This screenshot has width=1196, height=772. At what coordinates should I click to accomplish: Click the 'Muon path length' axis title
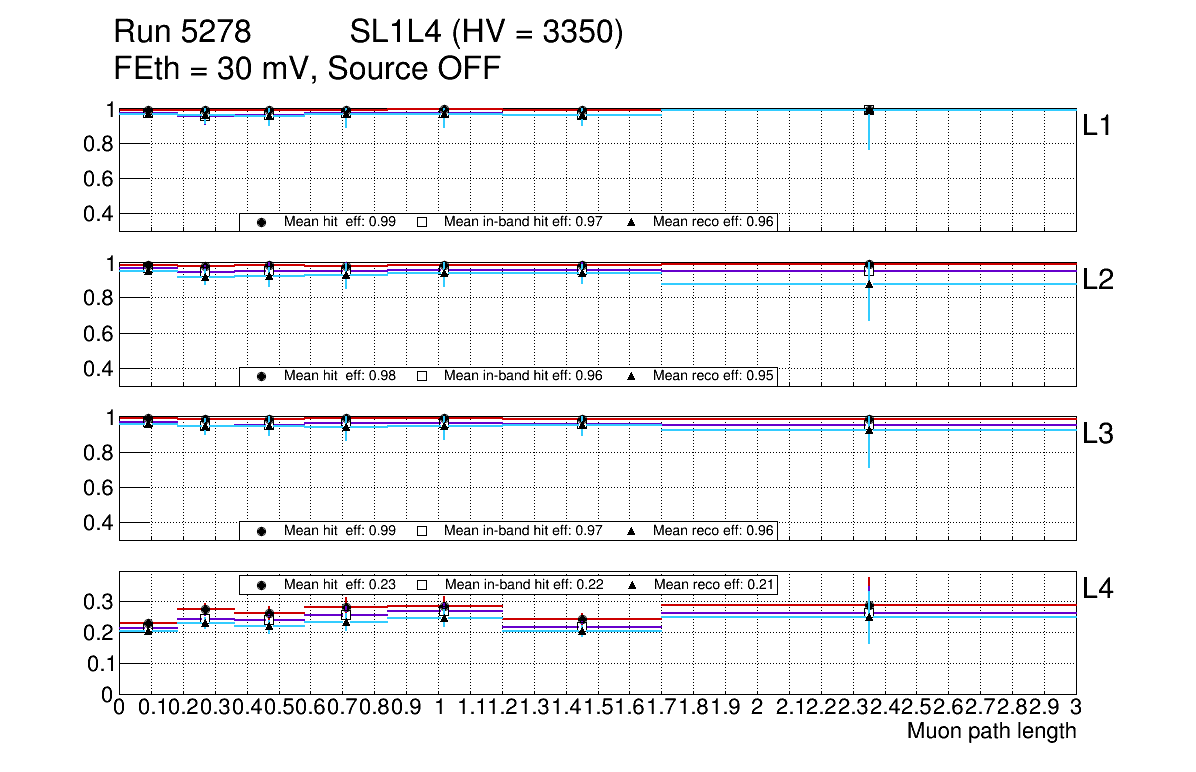[x=991, y=731]
